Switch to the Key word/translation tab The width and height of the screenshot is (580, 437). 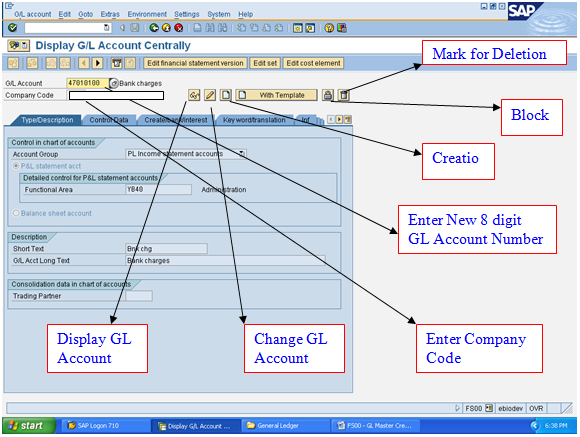(254, 120)
